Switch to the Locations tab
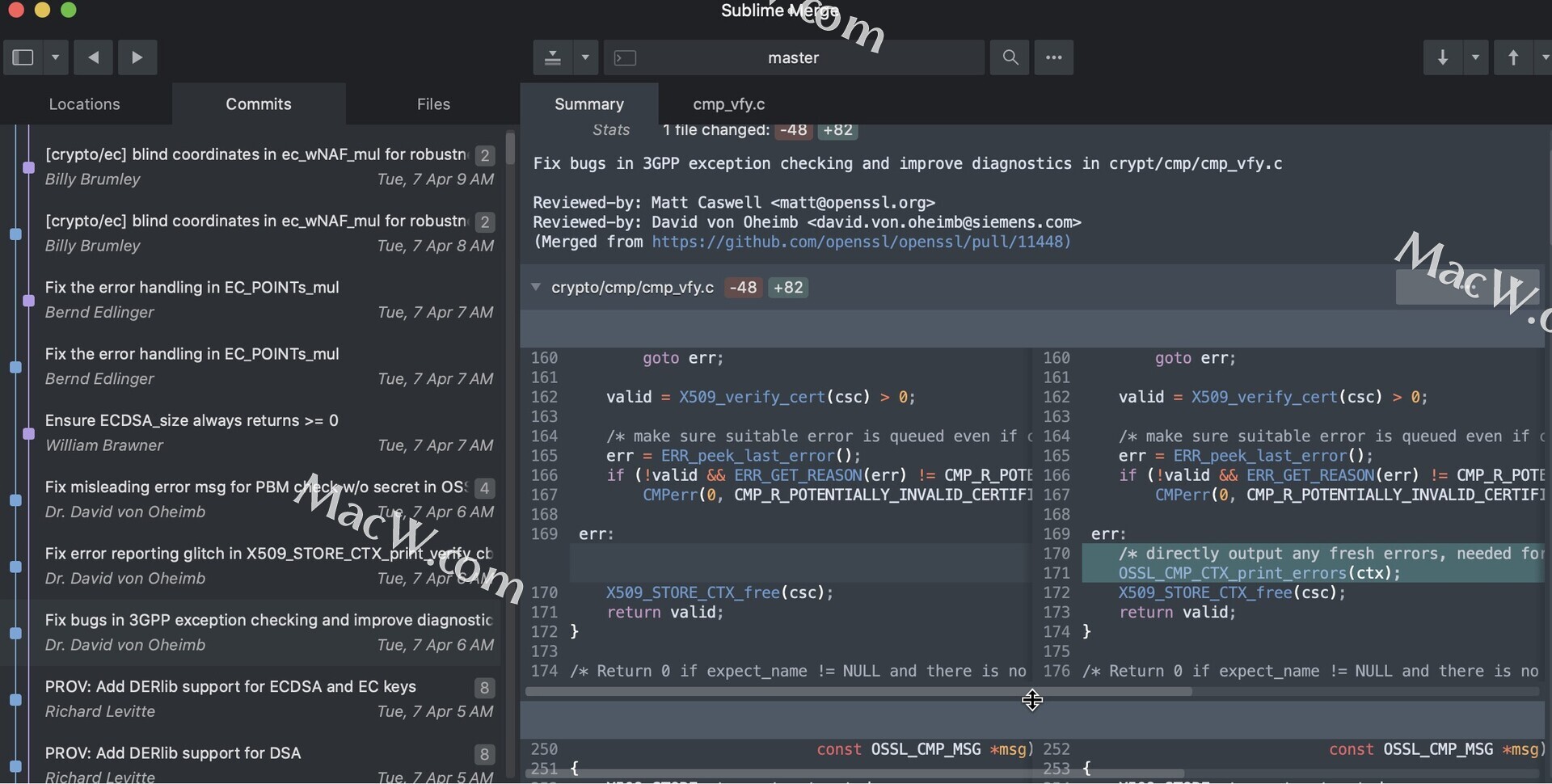Image resolution: width=1552 pixels, height=784 pixels. 84,104
